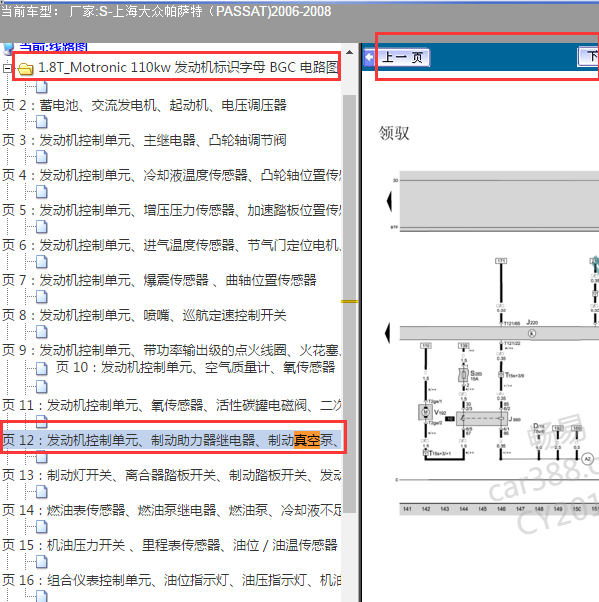The image size is (599, 602).
Task: Open 页 2：蓄电池、交流发电机、起动机
Action: (x=144, y=105)
